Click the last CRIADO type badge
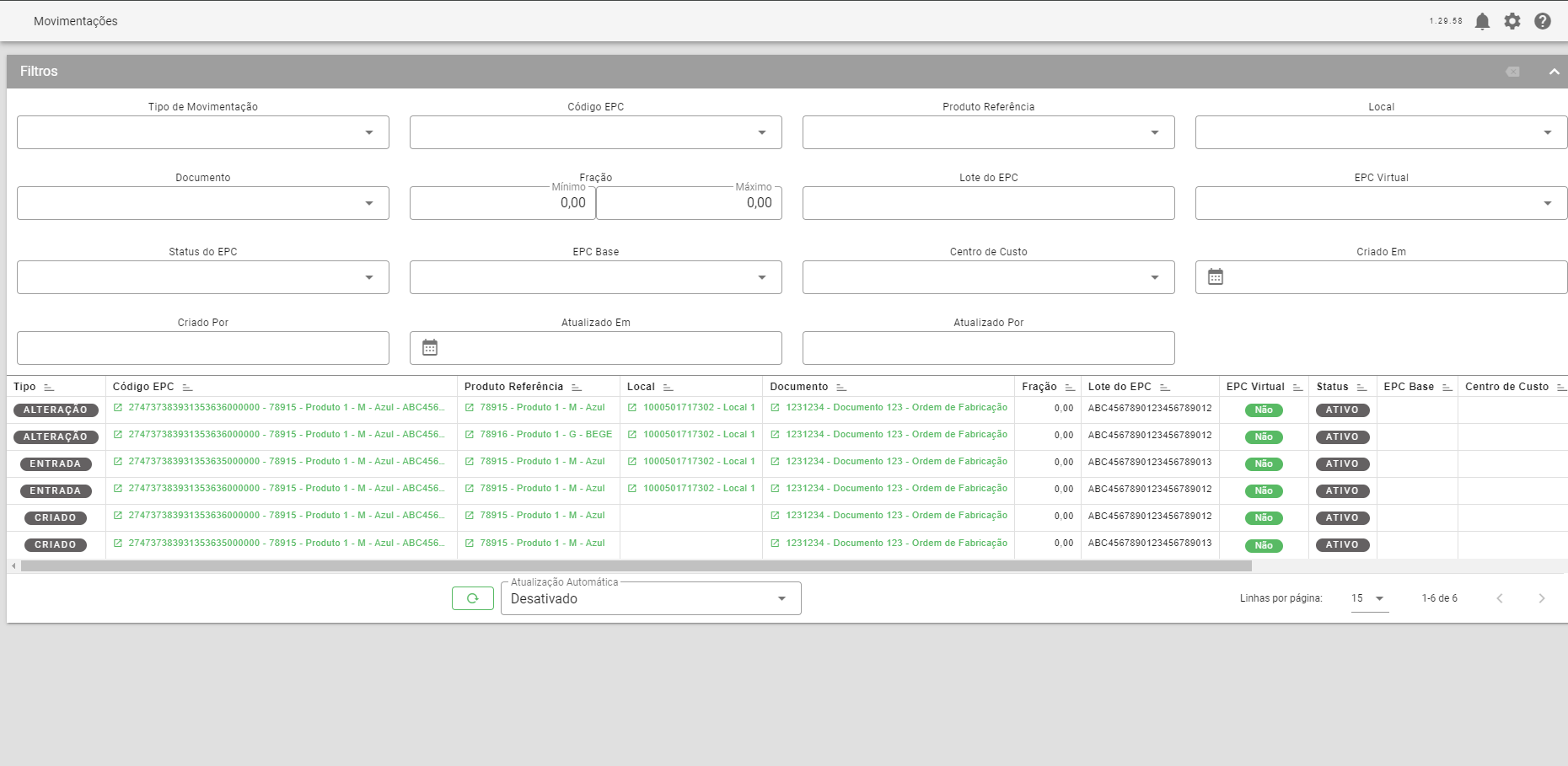1568x766 pixels. pos(56,545)
